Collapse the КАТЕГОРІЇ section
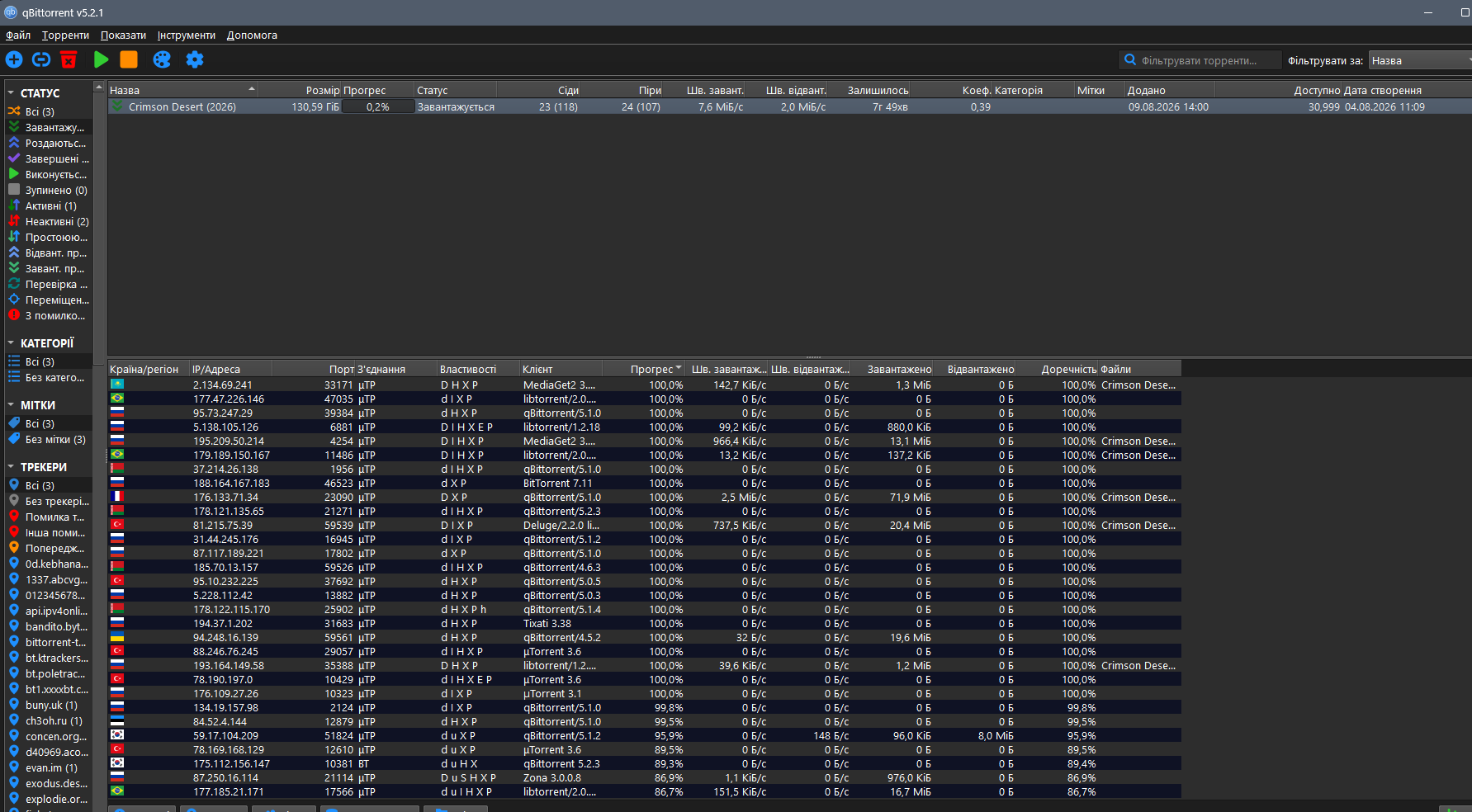Viewport: 1472px width, 812px height. [x=11, y=343]
